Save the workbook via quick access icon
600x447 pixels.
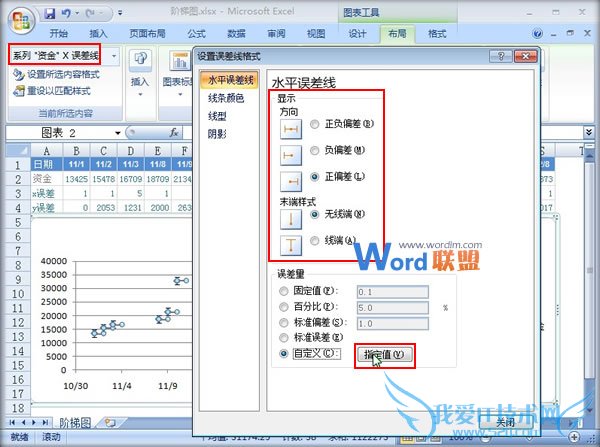pyautogui.click(x=50, y=14)
